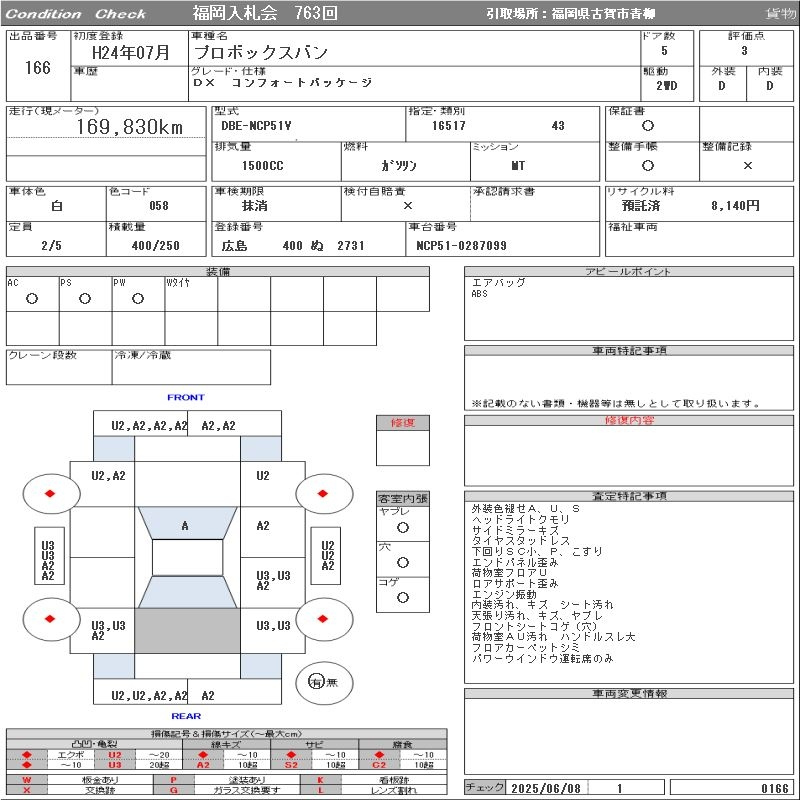Click the circle mark under PS
Viewport: 800px width, 800px height.
click(85, 299)
